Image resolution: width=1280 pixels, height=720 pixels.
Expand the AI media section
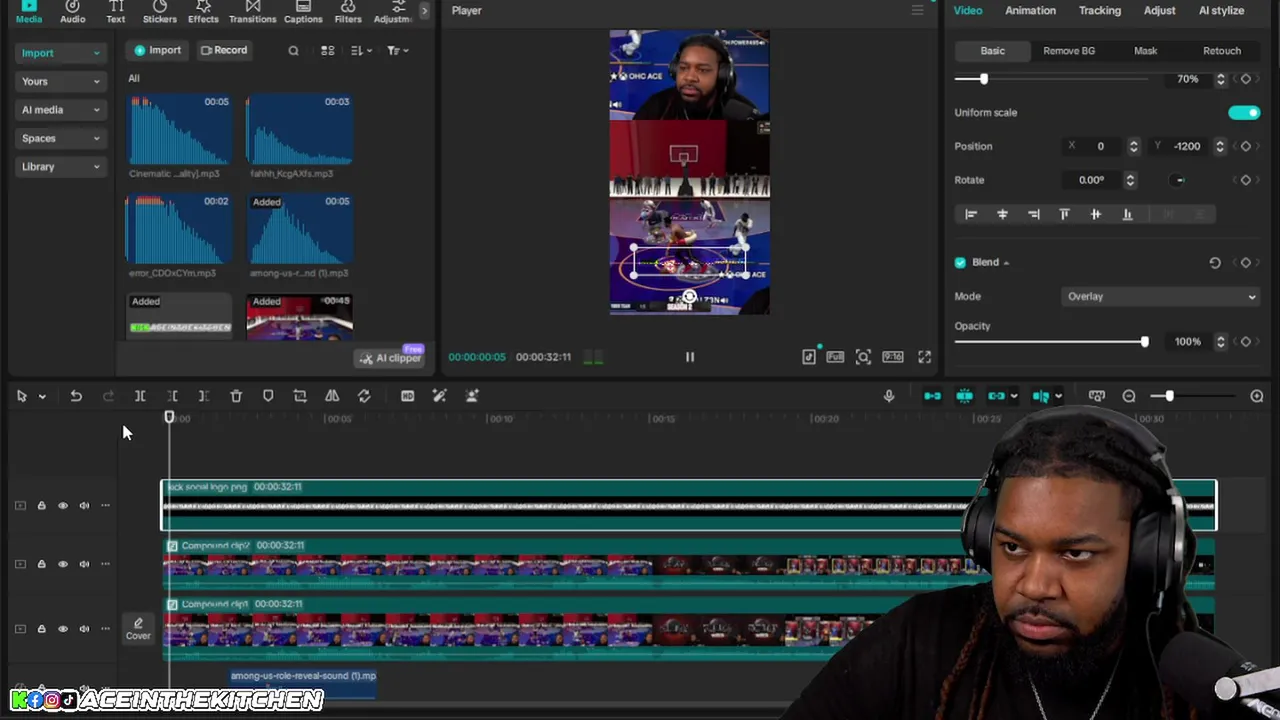tap(61, 110)
